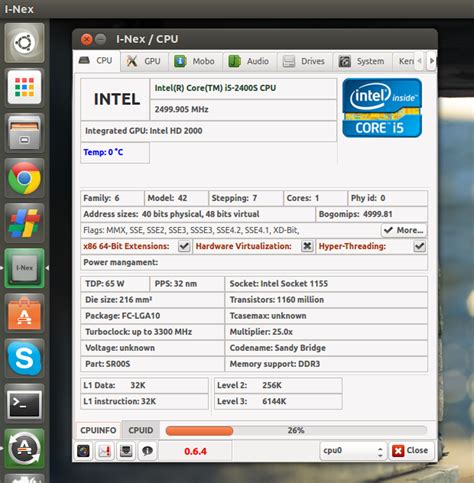Open the Audio tab
The height and width of the screenshot is (483, 474).
tap(249, 61)
